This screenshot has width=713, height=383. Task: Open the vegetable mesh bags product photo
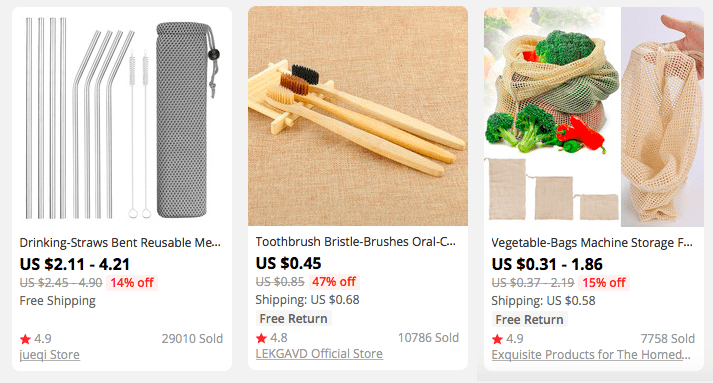coord(594,117)
